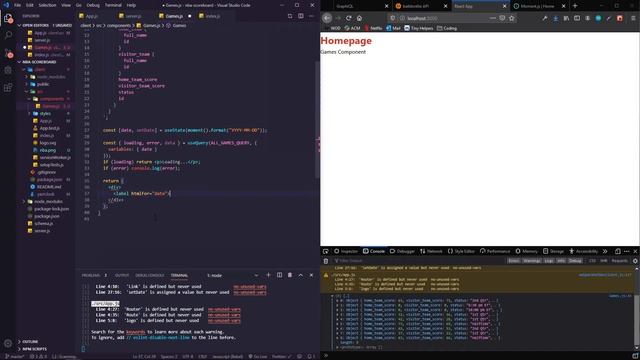Toggle Logs filter in console
Screen dimensions: 640x360
(x=549, y=261)
